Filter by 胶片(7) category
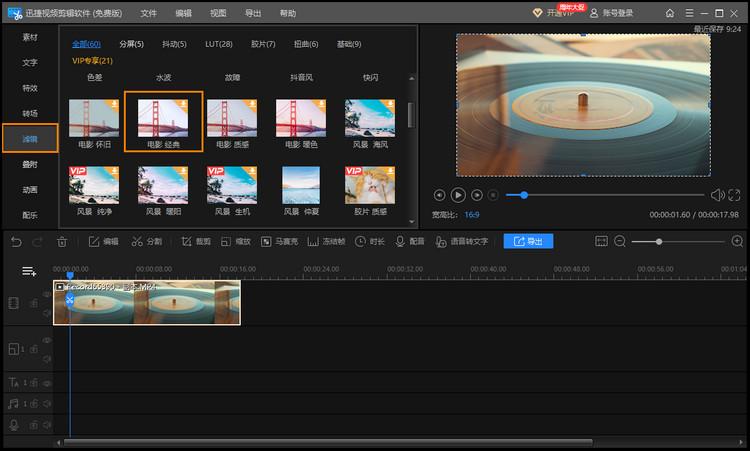Screen dimensions: 750x451 263,44
